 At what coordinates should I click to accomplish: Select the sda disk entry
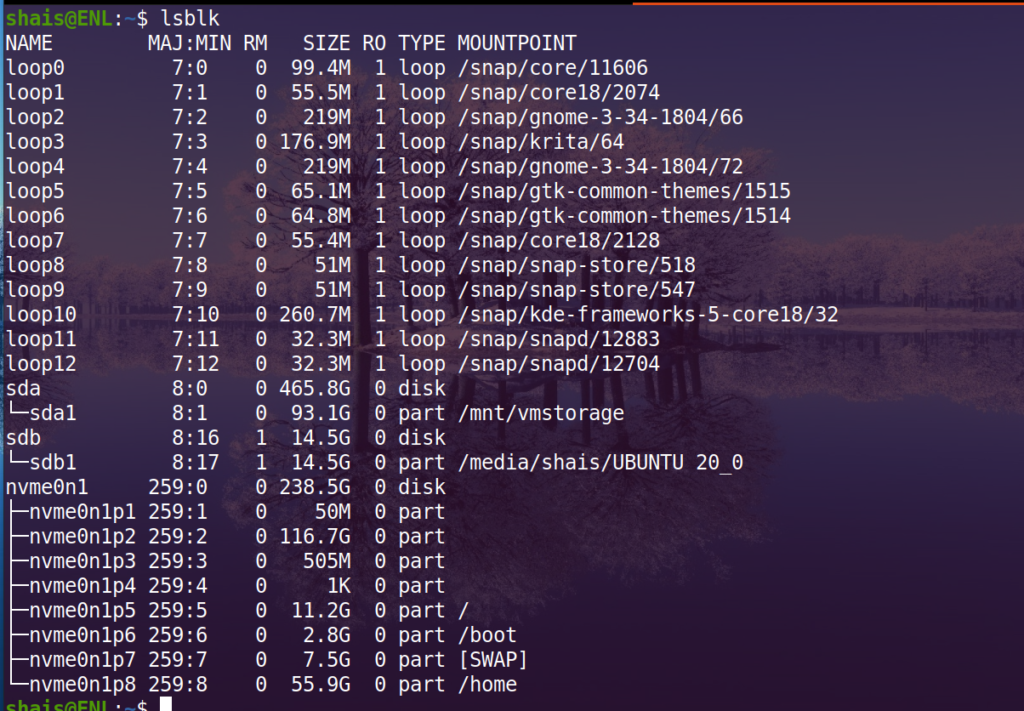[x=22, y=388]
